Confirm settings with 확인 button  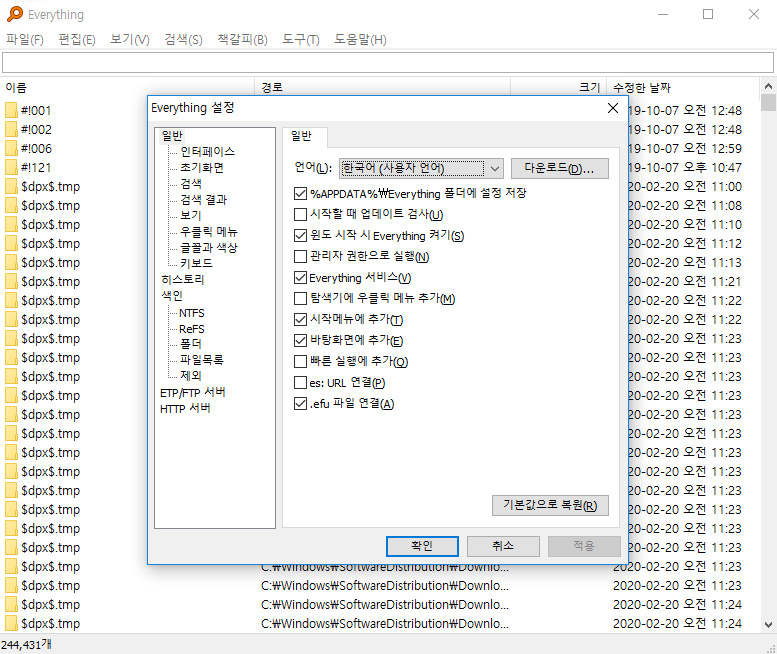tap(422, 546)
